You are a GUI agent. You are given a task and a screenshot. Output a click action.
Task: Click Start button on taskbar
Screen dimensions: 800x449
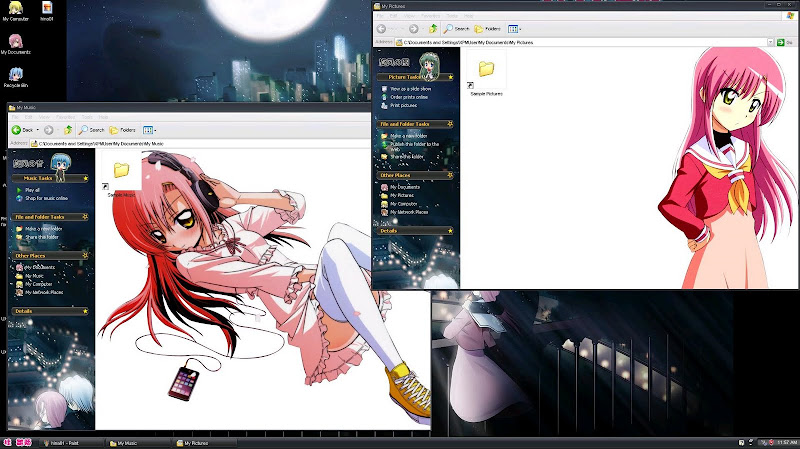(18, 443)
